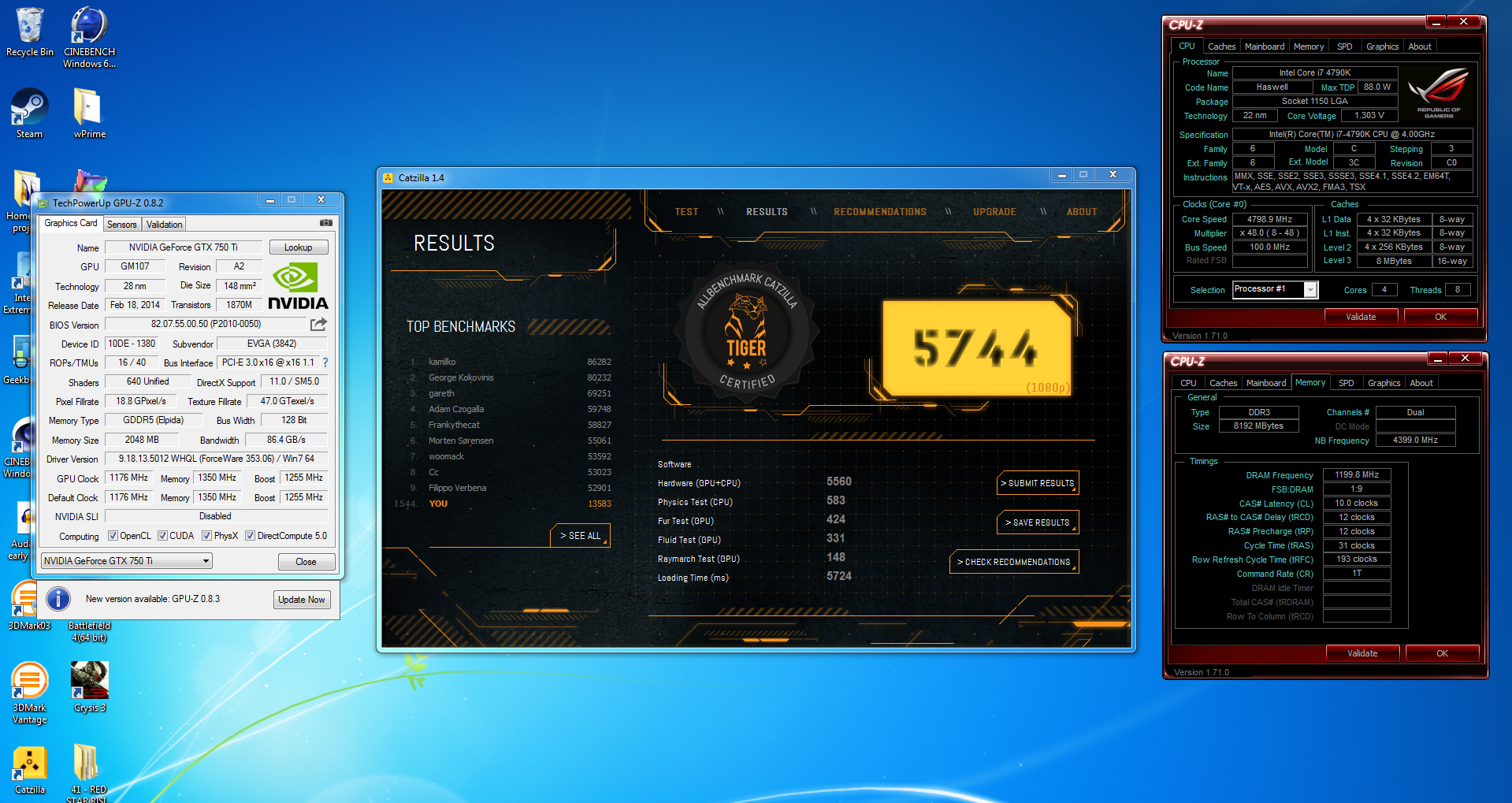Click the Close button in GPU-Z

coord(306,562)
